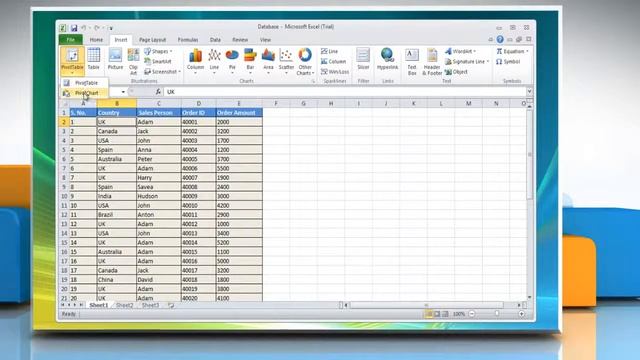Insert a Win/Loss sparkline

(335, 72)
